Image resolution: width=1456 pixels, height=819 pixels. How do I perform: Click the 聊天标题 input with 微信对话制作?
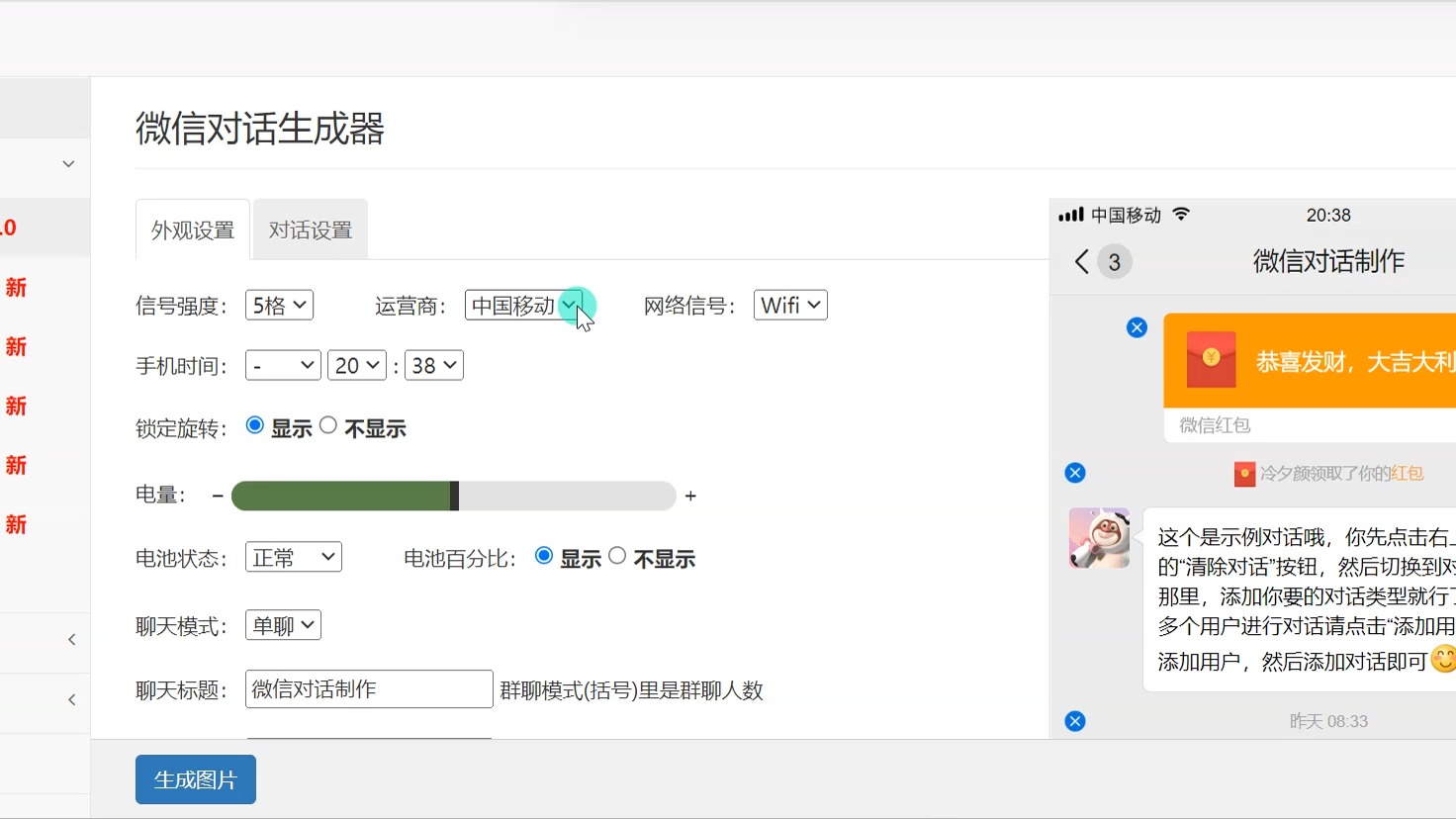(x=369, y=689)
